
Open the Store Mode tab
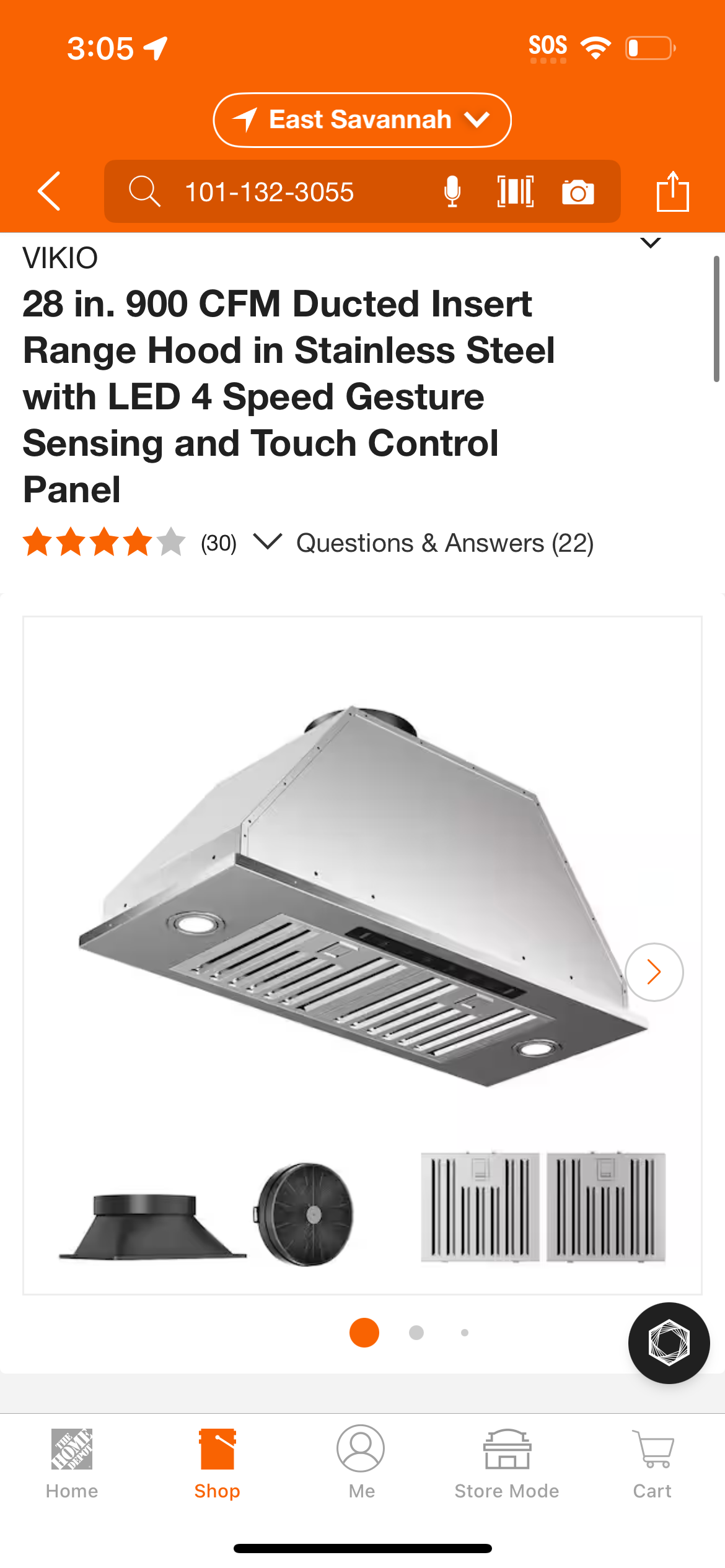coord(507,1464)
